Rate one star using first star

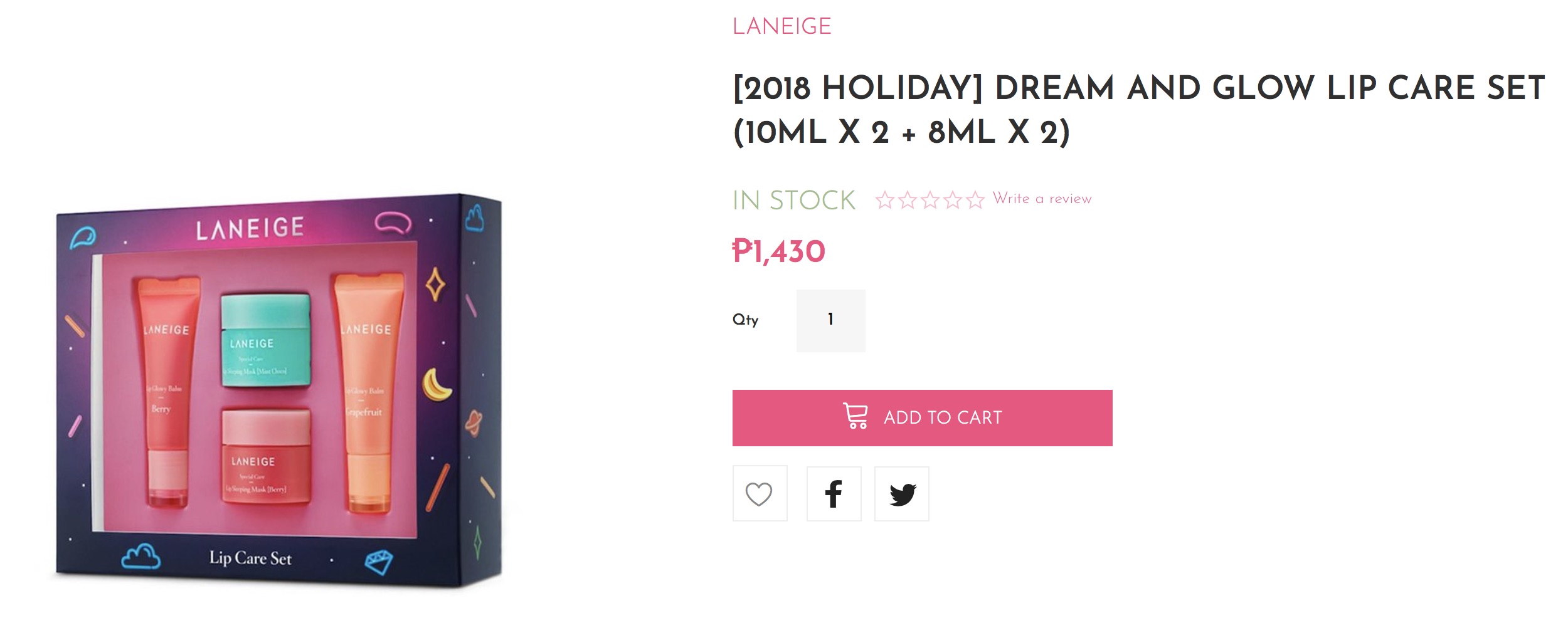885,200
